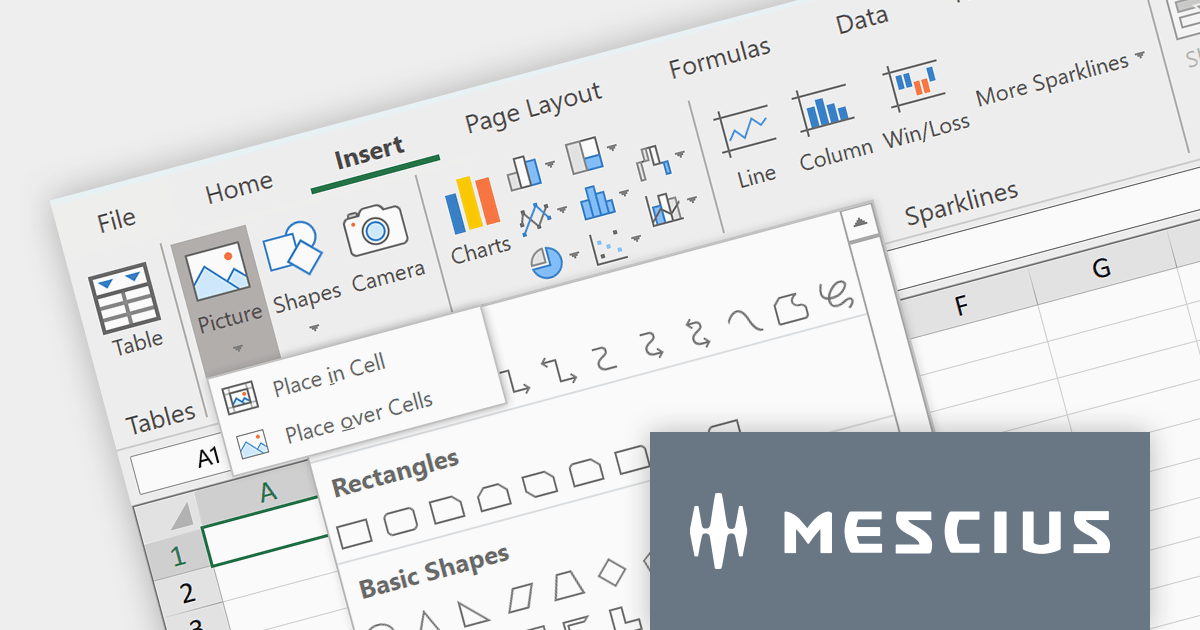
Task: Open the pie chart dropdown arrow
Action: [x=574, y=255]
